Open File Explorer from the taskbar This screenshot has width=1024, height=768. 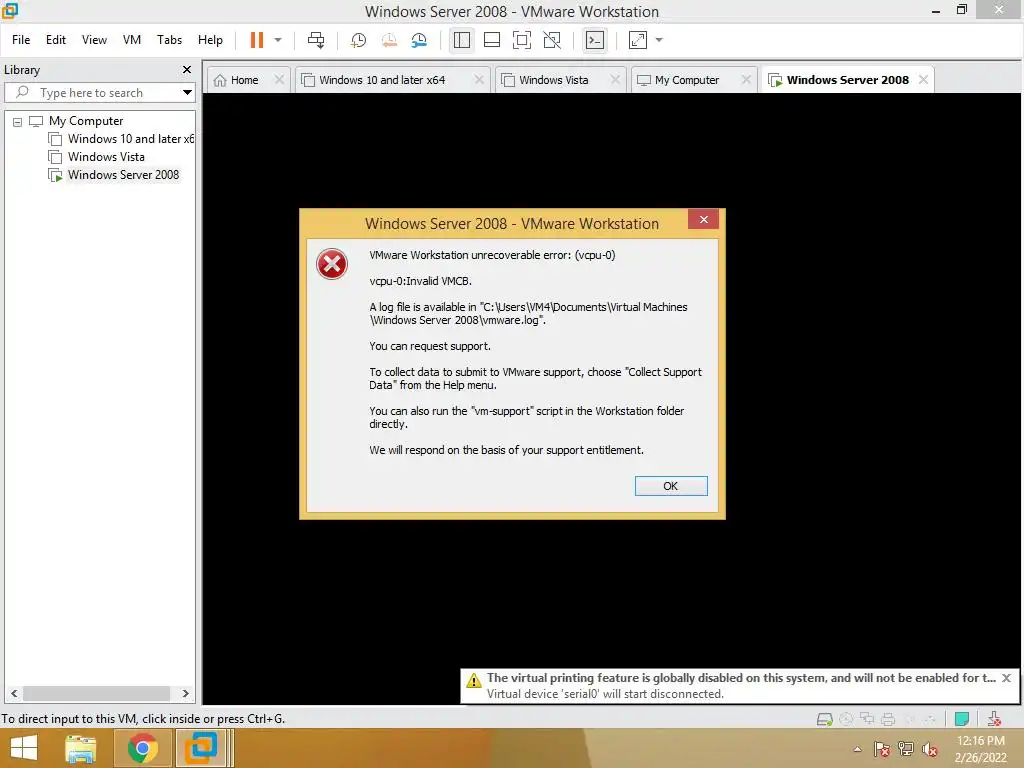(x=81, y=748)
